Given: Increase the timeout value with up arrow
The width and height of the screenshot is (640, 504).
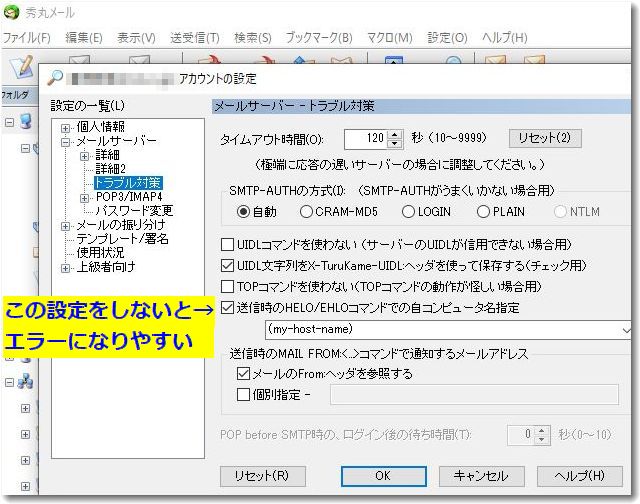Looking at the screenshot, I should tap(395, 135).
